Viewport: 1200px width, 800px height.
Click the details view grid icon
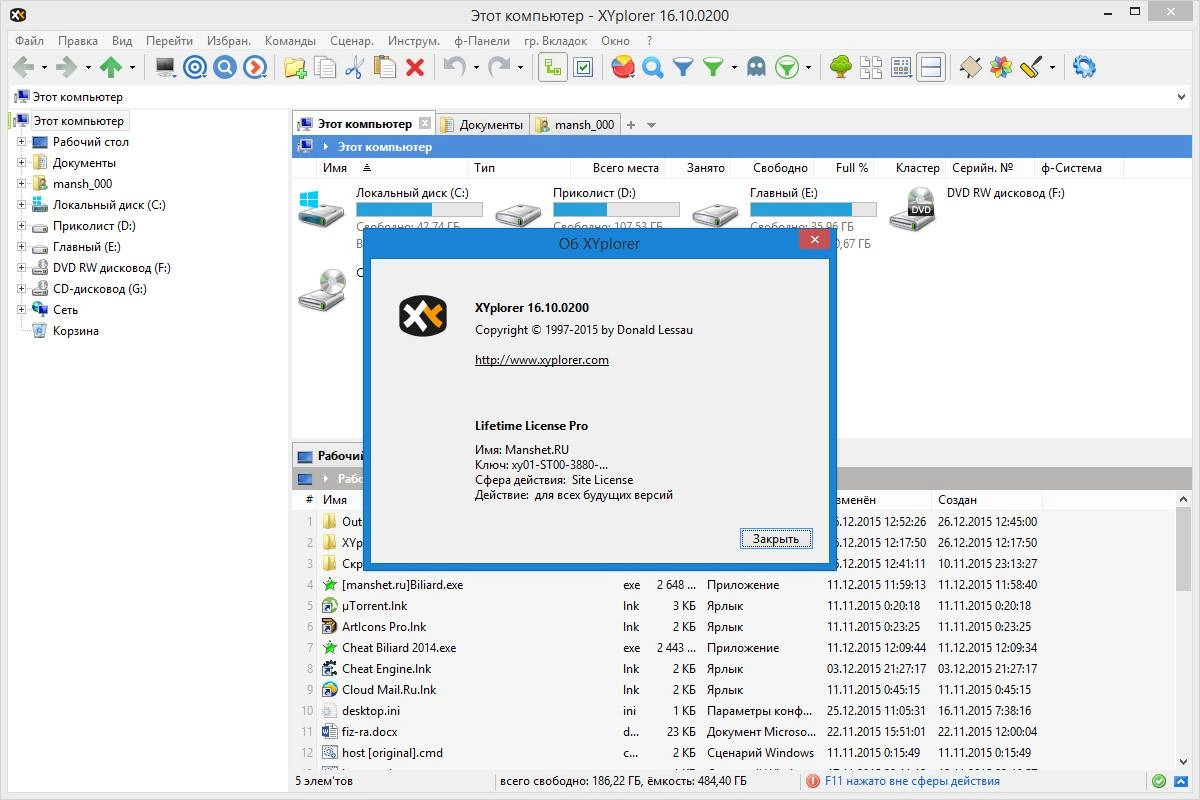[901, 67]
